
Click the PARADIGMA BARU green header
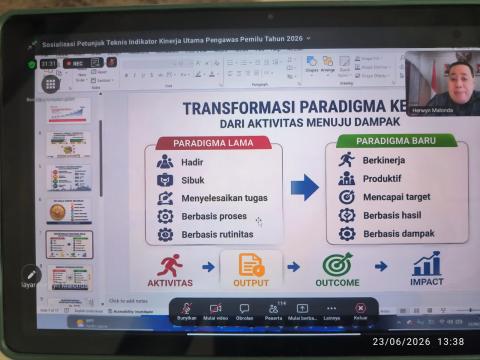click(x=396, y=141)
